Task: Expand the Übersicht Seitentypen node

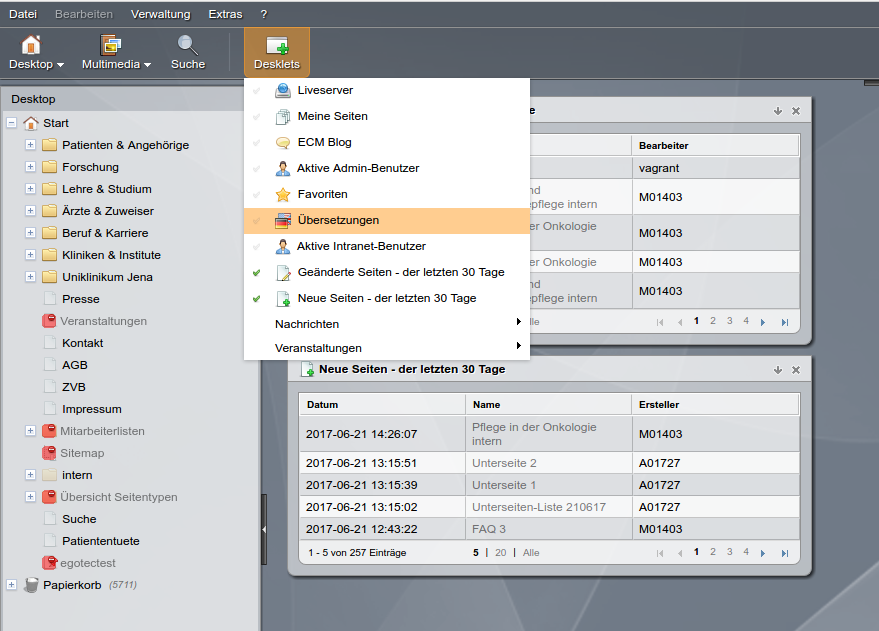Action: coord(30,497)
